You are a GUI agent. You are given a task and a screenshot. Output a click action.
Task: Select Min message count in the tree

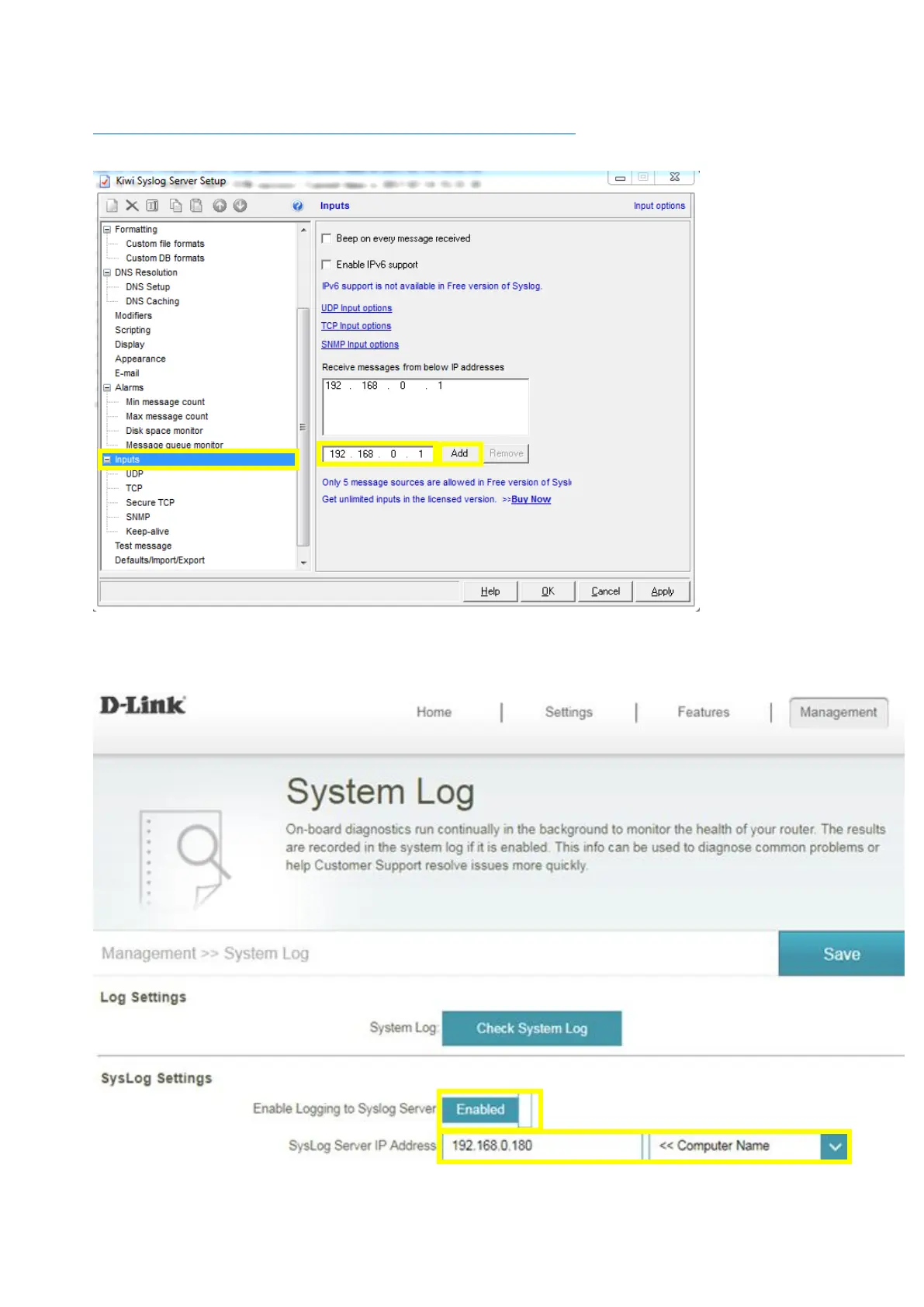tap(165, 402)
